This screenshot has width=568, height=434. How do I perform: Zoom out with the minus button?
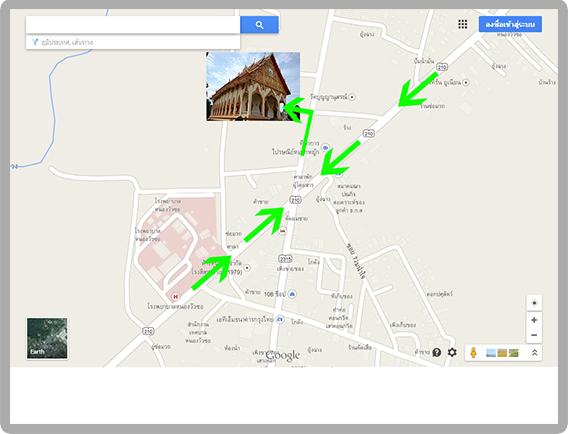[534, 335]
